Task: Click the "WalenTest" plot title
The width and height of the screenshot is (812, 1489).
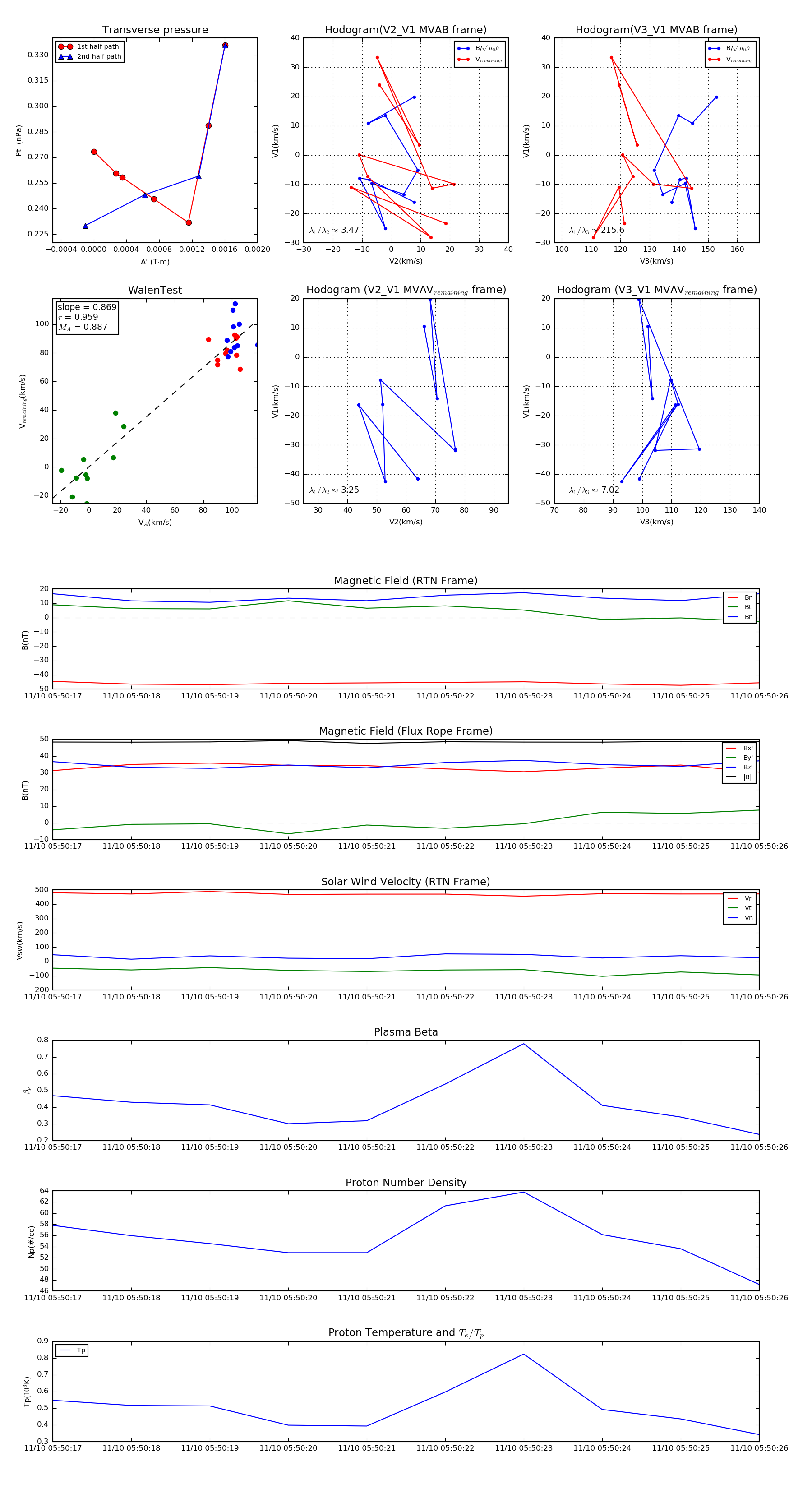Action: [x=155, y=290]
